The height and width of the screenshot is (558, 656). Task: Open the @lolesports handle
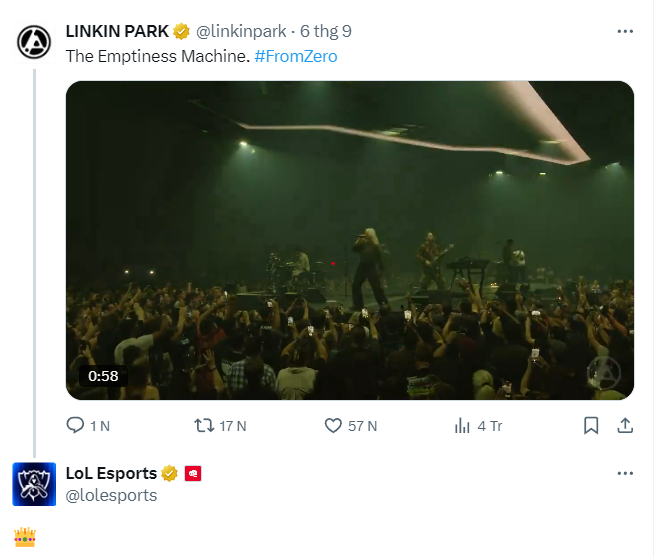tap(111, 495)
